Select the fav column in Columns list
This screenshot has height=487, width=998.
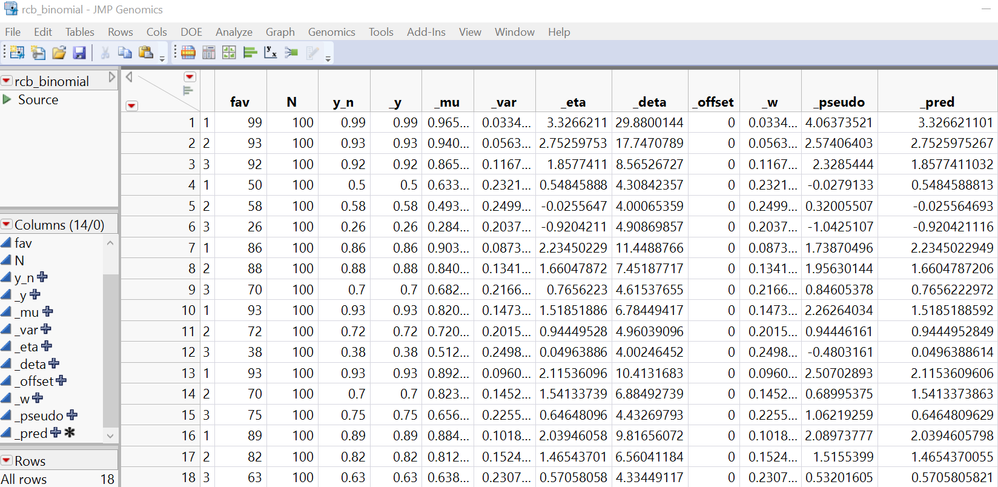click(24, 243)
